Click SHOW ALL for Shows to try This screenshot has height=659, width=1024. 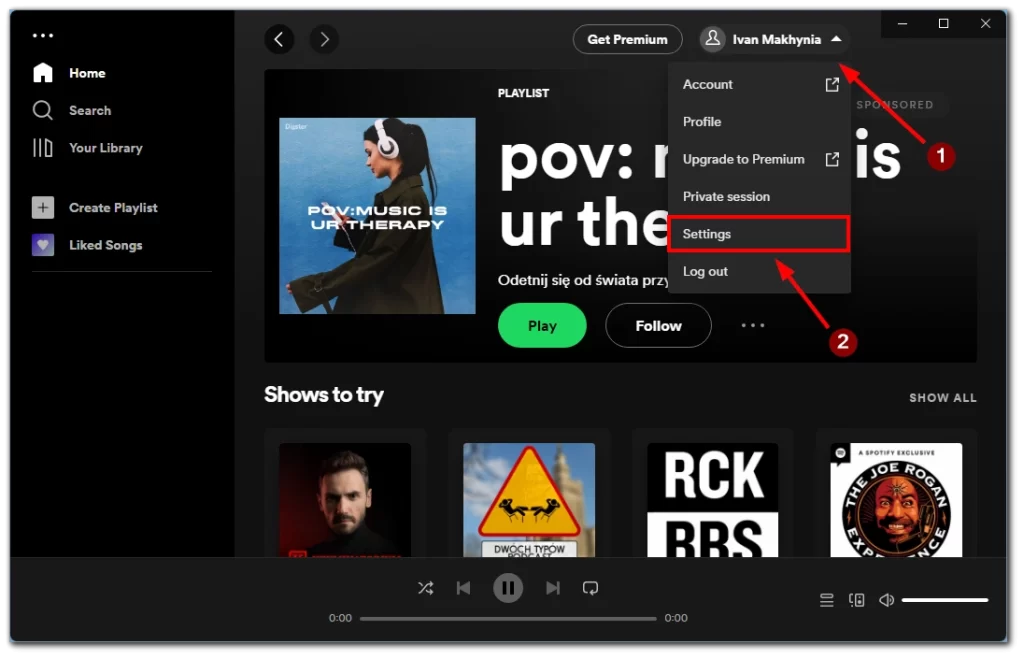[x=942, y=398]
